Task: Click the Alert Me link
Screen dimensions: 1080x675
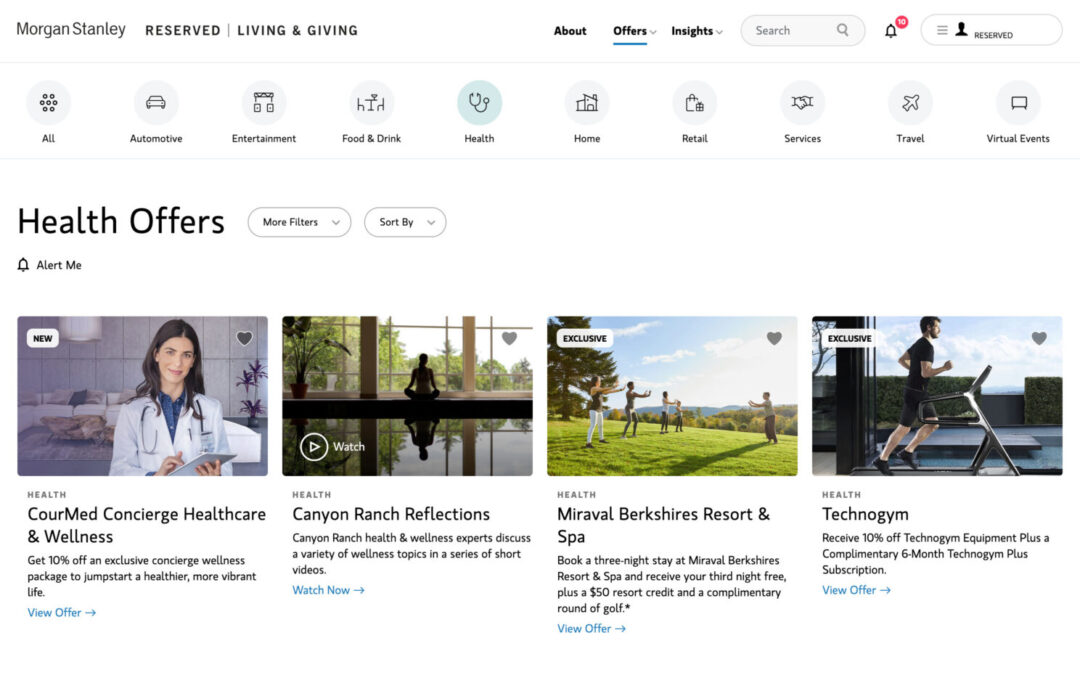Action: (x=59, y=264)
